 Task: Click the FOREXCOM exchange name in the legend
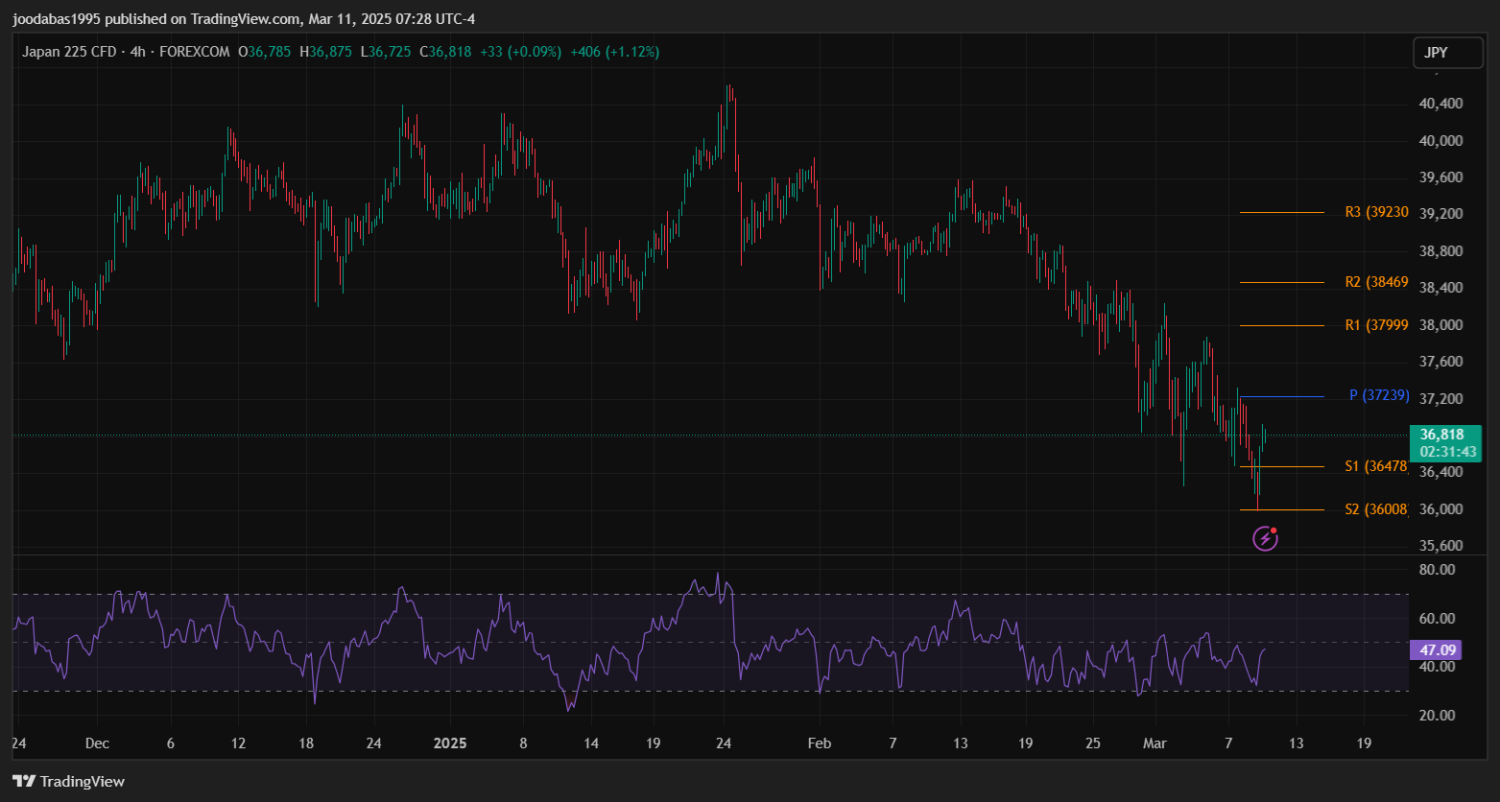pos(193,52)
